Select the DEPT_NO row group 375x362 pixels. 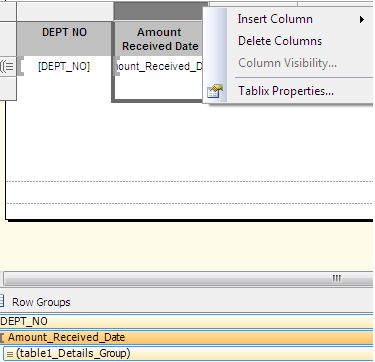click(x=186, y=321)
